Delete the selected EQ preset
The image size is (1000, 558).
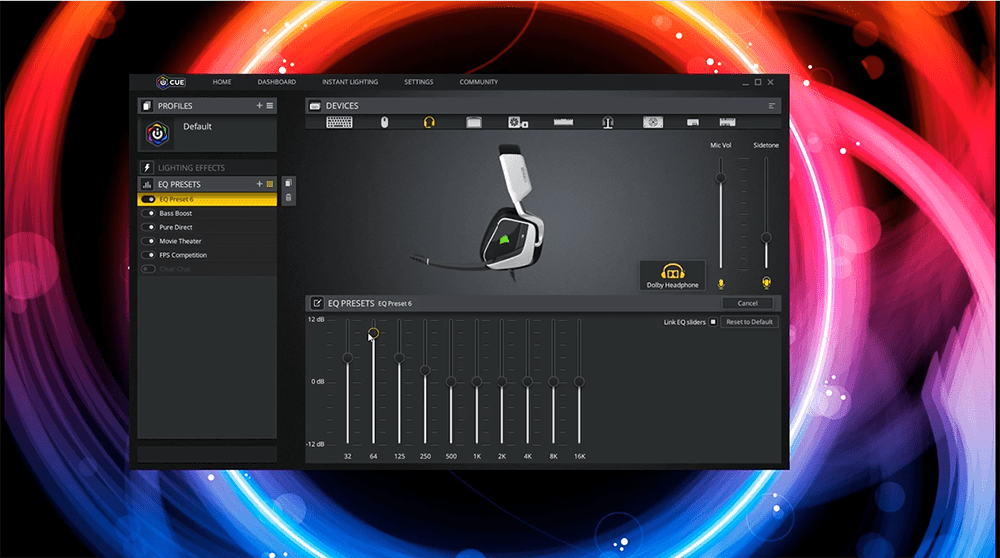coord(288,198)
